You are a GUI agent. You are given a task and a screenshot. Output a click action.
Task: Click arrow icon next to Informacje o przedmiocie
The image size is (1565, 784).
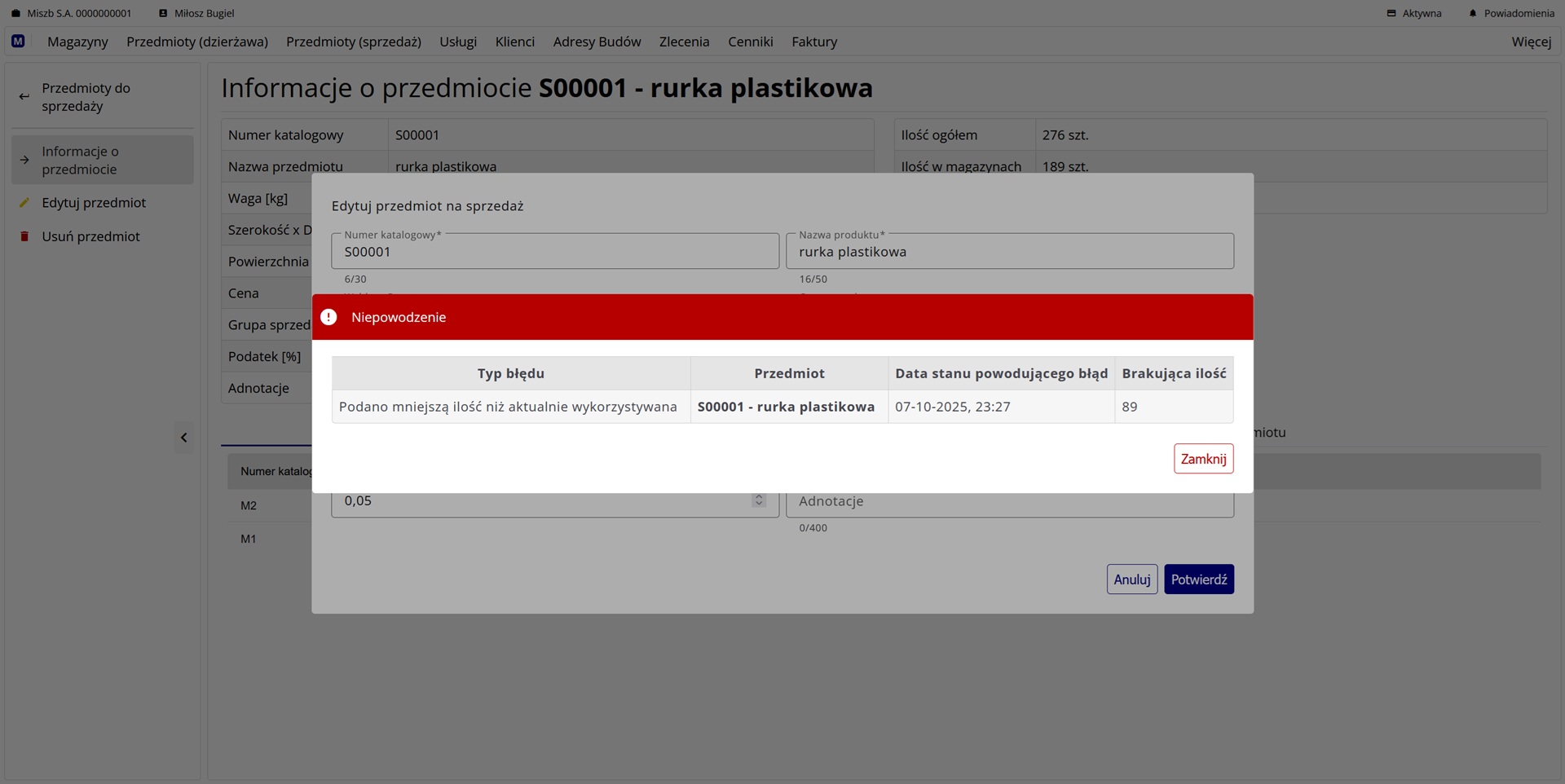(x=24, y=160)
